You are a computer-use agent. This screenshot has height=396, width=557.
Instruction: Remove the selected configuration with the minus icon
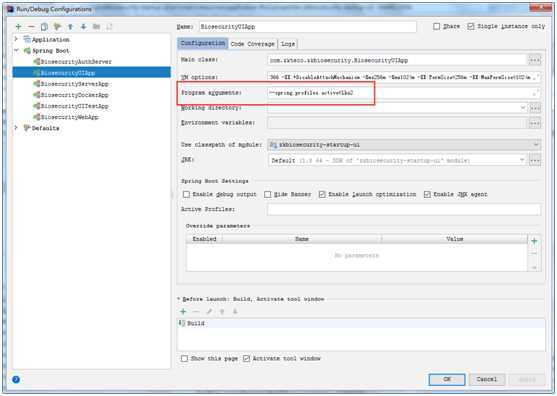[31, 27]
